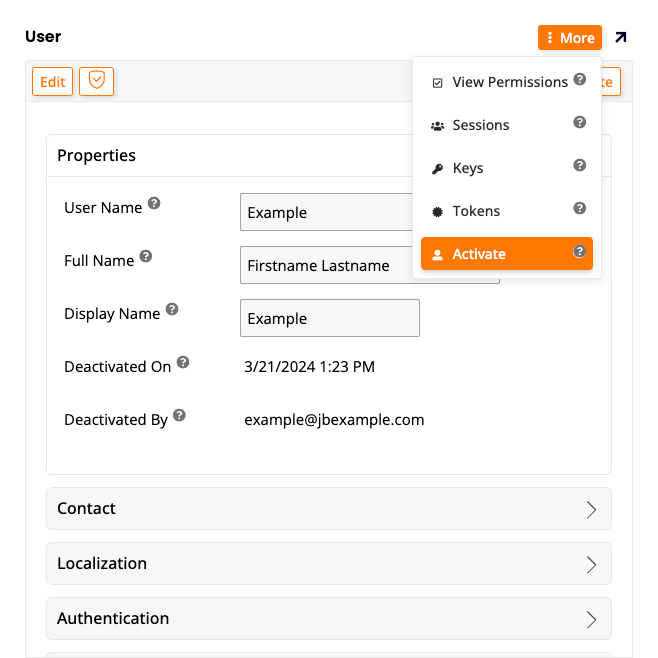Click help icon next to Sessions
The width and height of the screenshot is (658, 658).
579,123
